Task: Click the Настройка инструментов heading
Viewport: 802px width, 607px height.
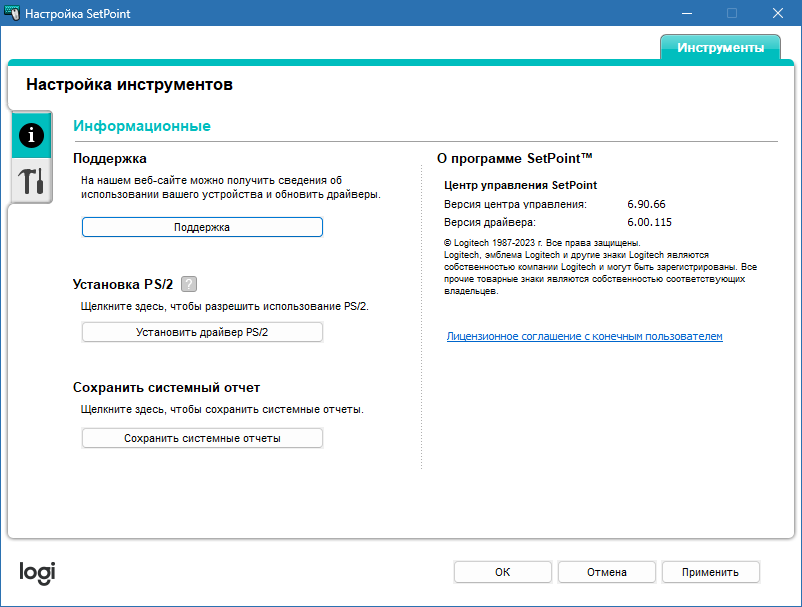Action: pos(129,84)
